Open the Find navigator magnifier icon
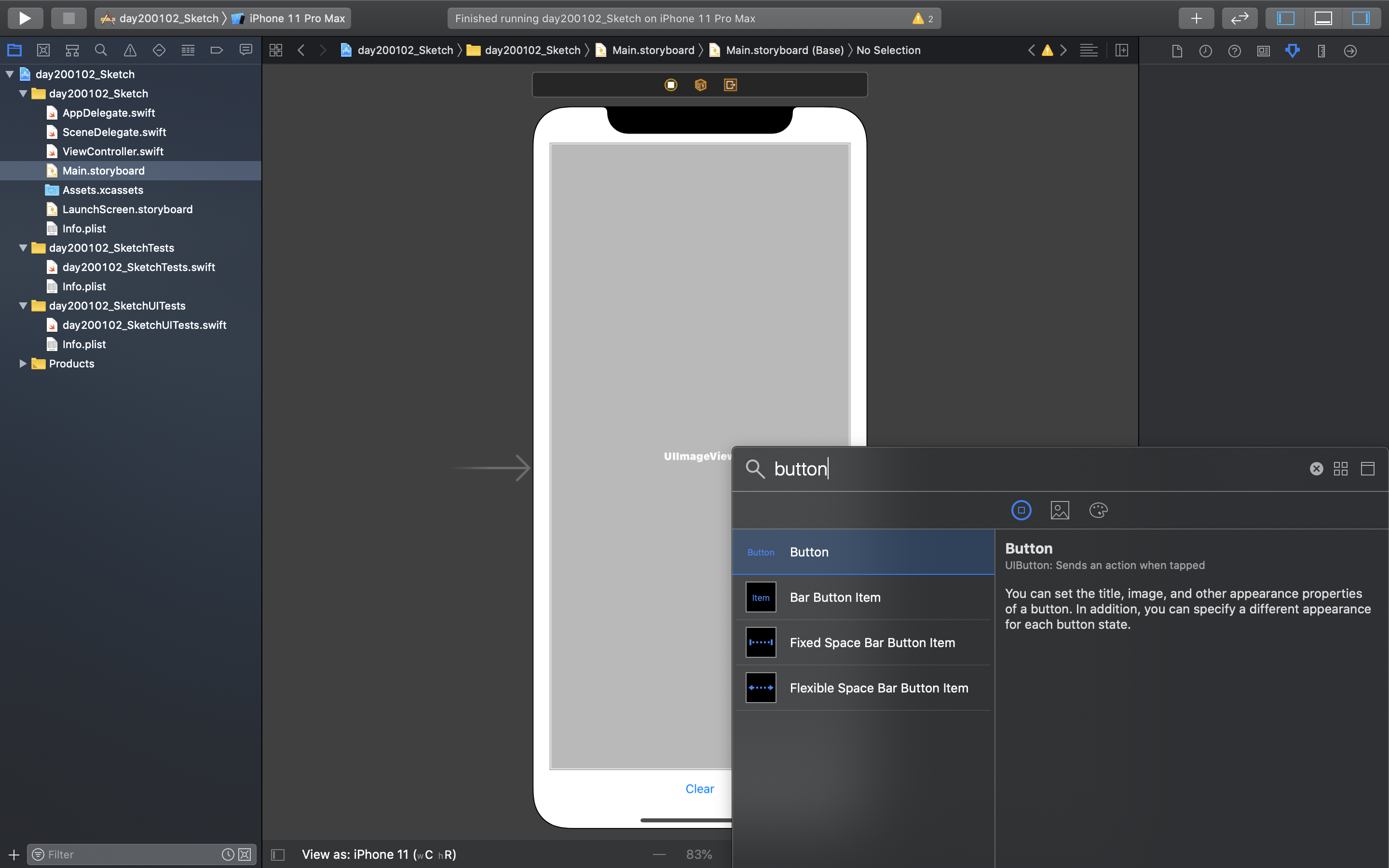The height and width of the screenshot is (868, 1389). coord(101,51)
